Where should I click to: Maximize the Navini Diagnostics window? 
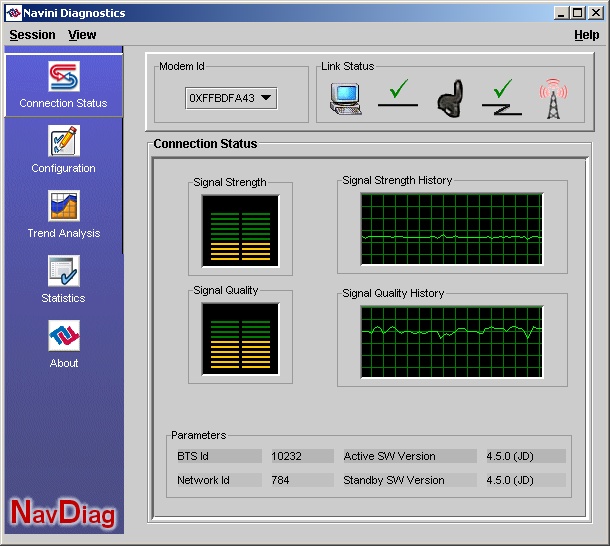pos(578,13)
